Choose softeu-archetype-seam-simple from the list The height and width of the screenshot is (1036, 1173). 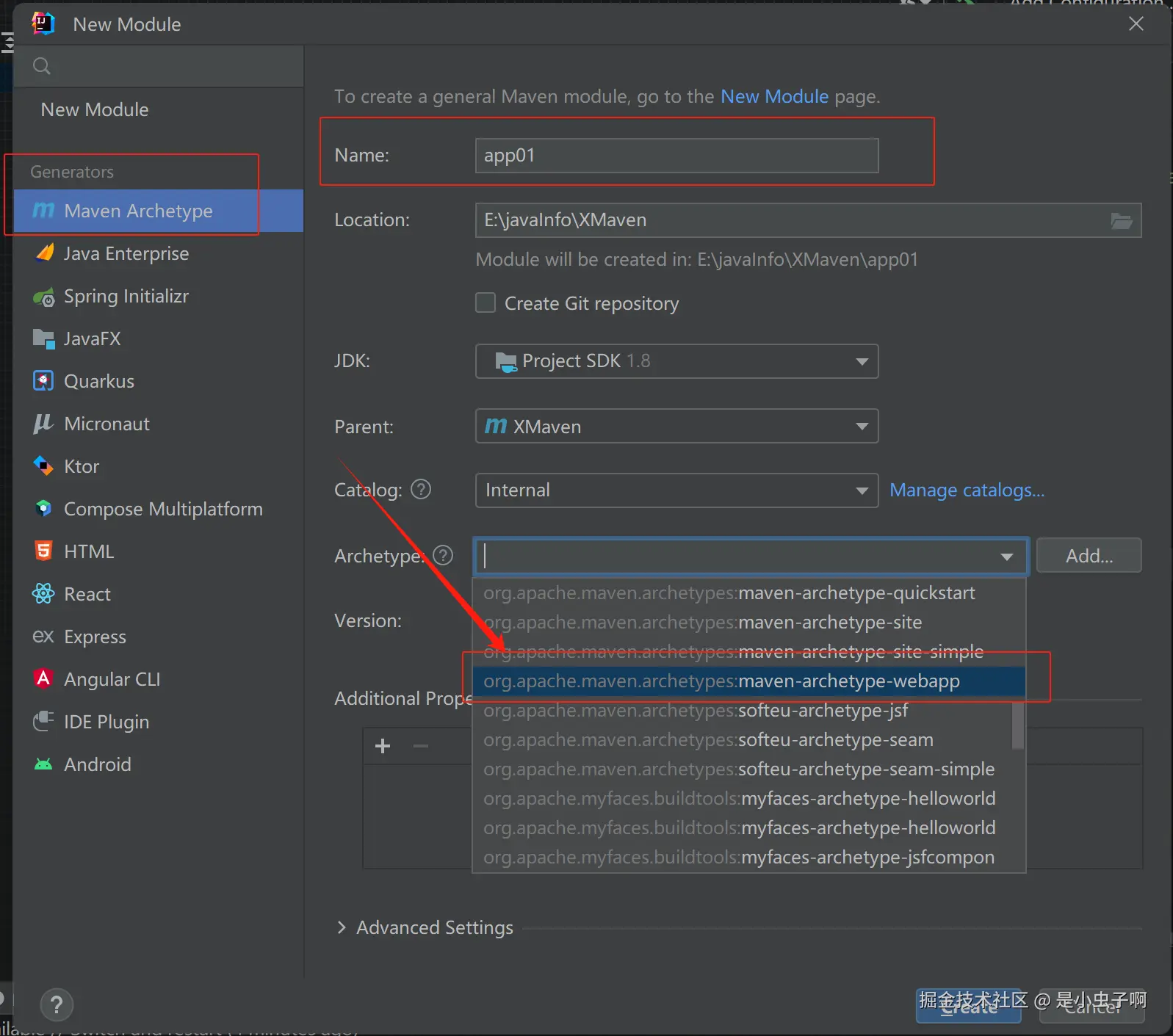[748, 769]
